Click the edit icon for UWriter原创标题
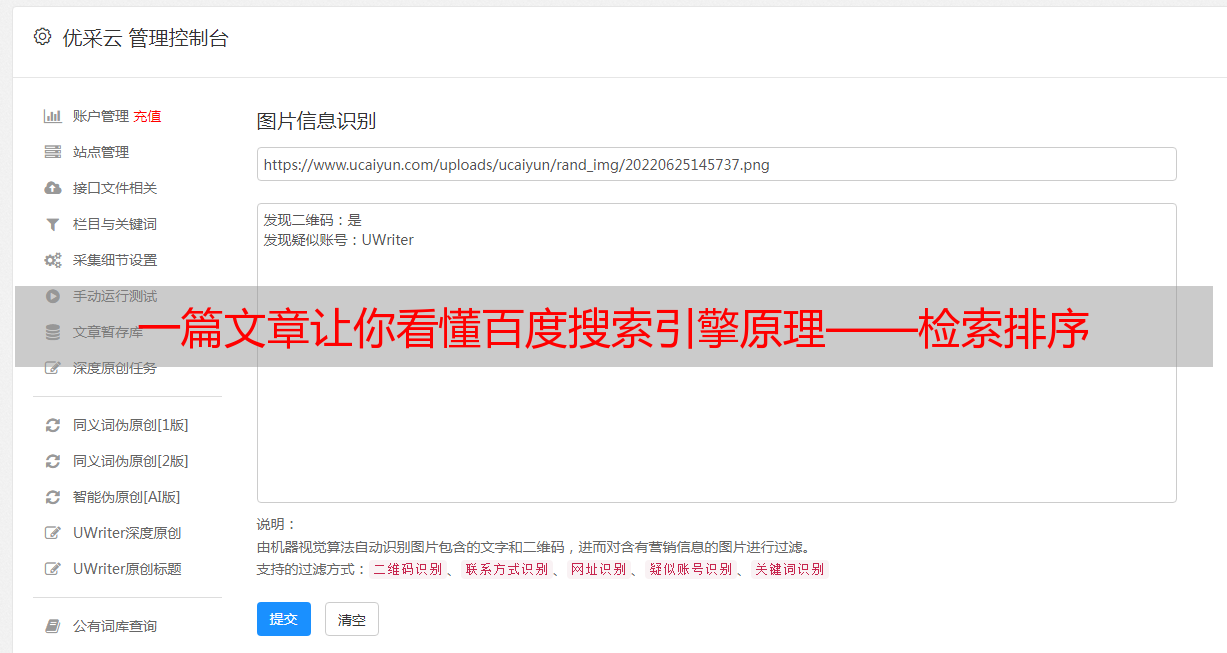 pos(53,569)
